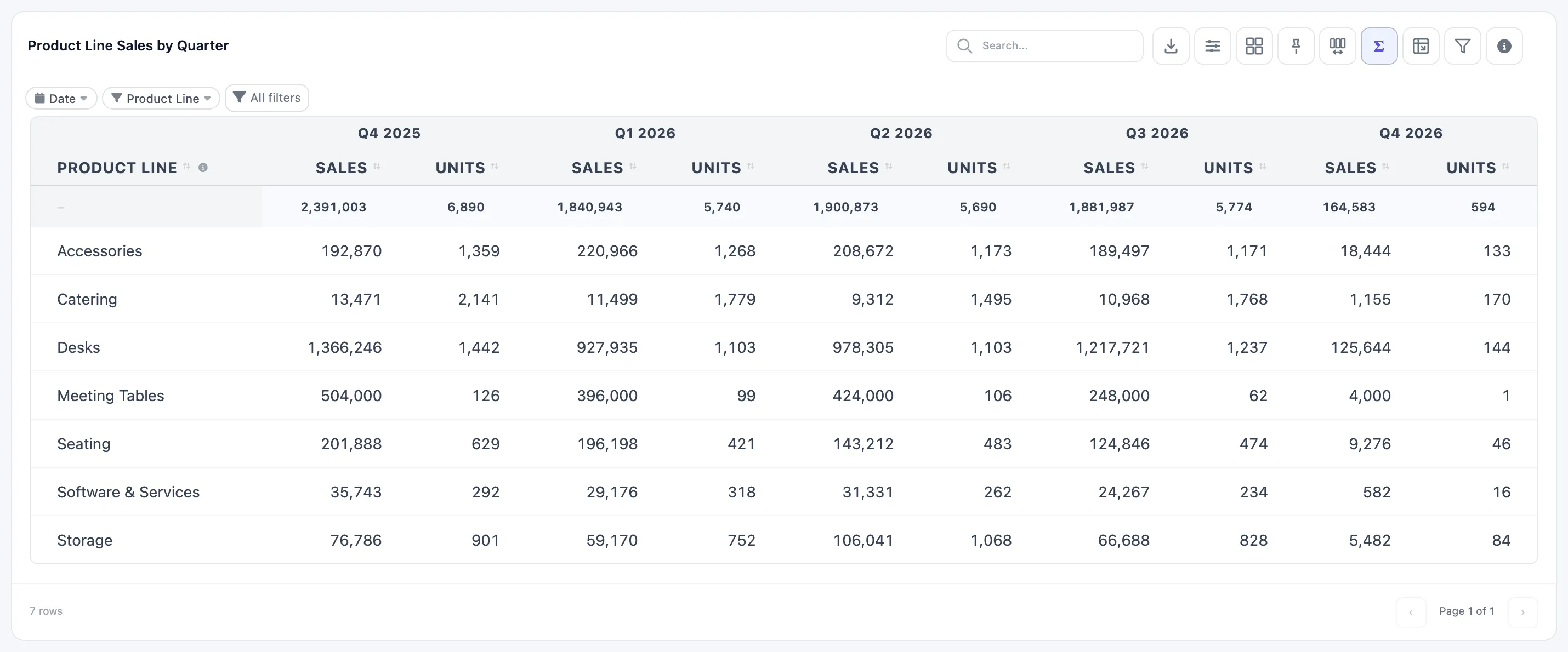Sort Q1 2026 Sales column
1568x652 pixels.
[x=633, y=166]
